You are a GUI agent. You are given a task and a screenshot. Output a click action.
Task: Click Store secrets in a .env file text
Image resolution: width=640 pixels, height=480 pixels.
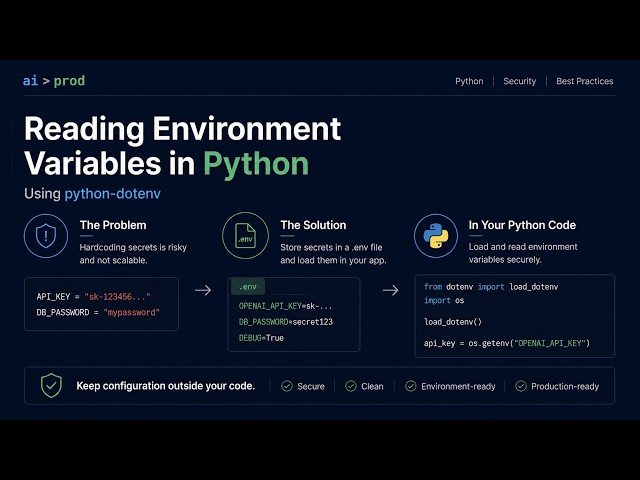pyautogui.click(x=331, y=247)
